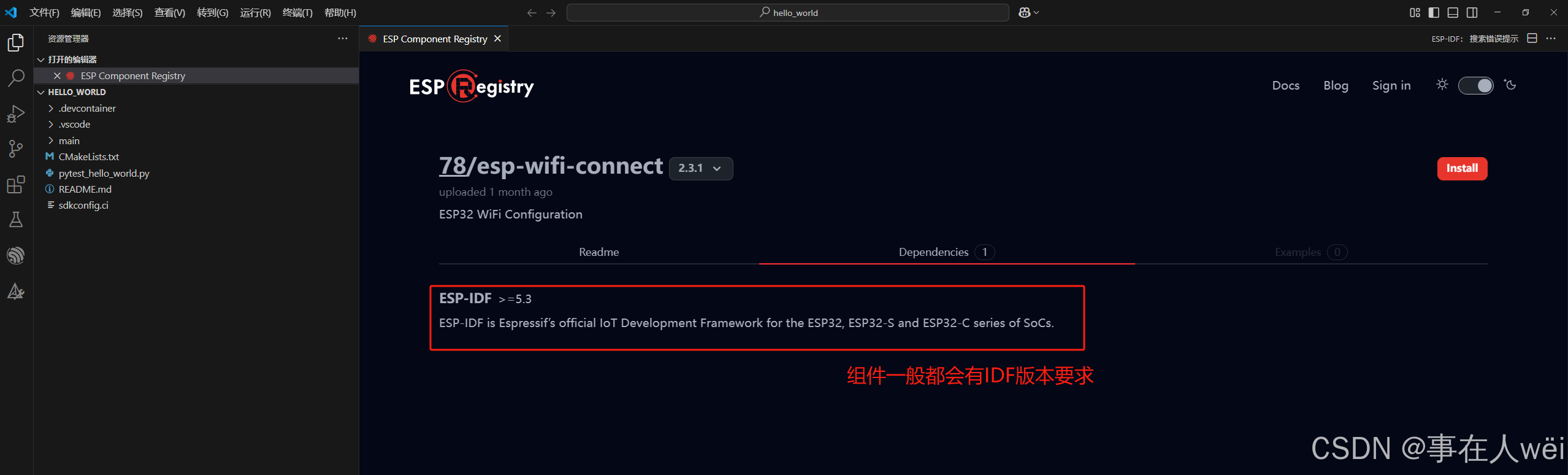Select the Examples tab
This screenshot has width=1568, height=475.
pos(1311,252)
